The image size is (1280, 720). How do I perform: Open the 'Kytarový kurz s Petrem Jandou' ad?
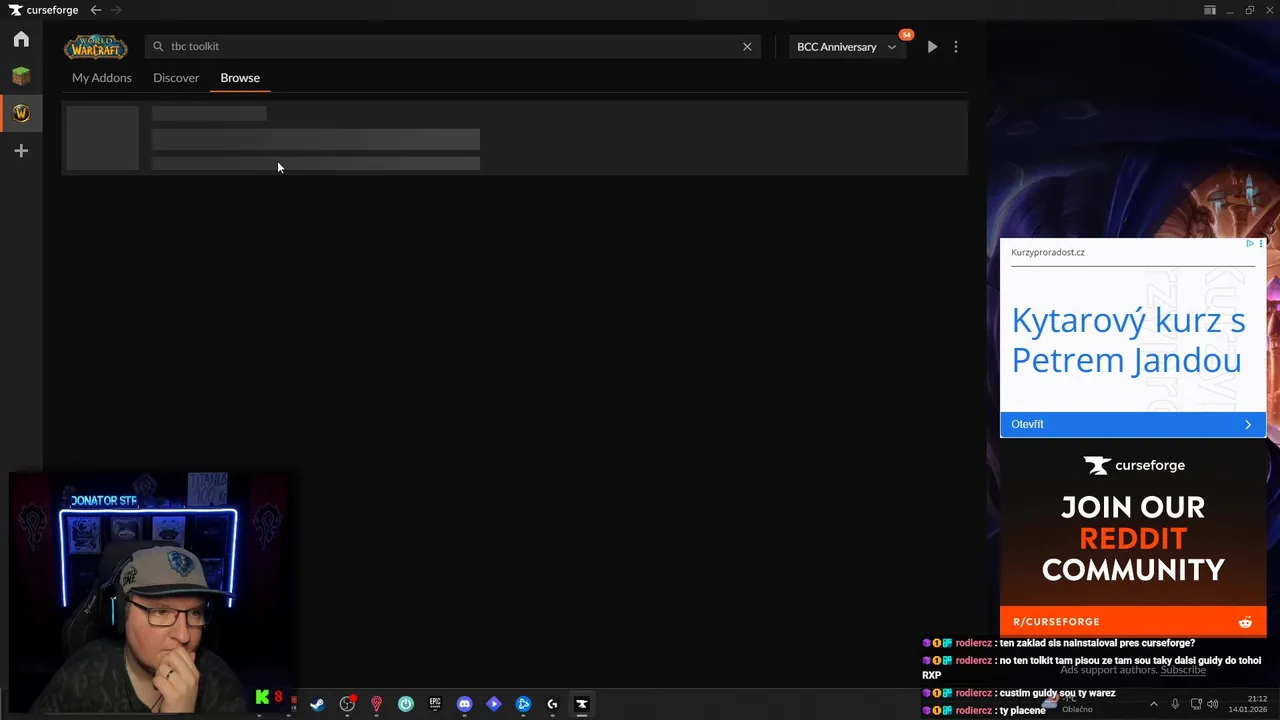click(x=1128, y=340)
